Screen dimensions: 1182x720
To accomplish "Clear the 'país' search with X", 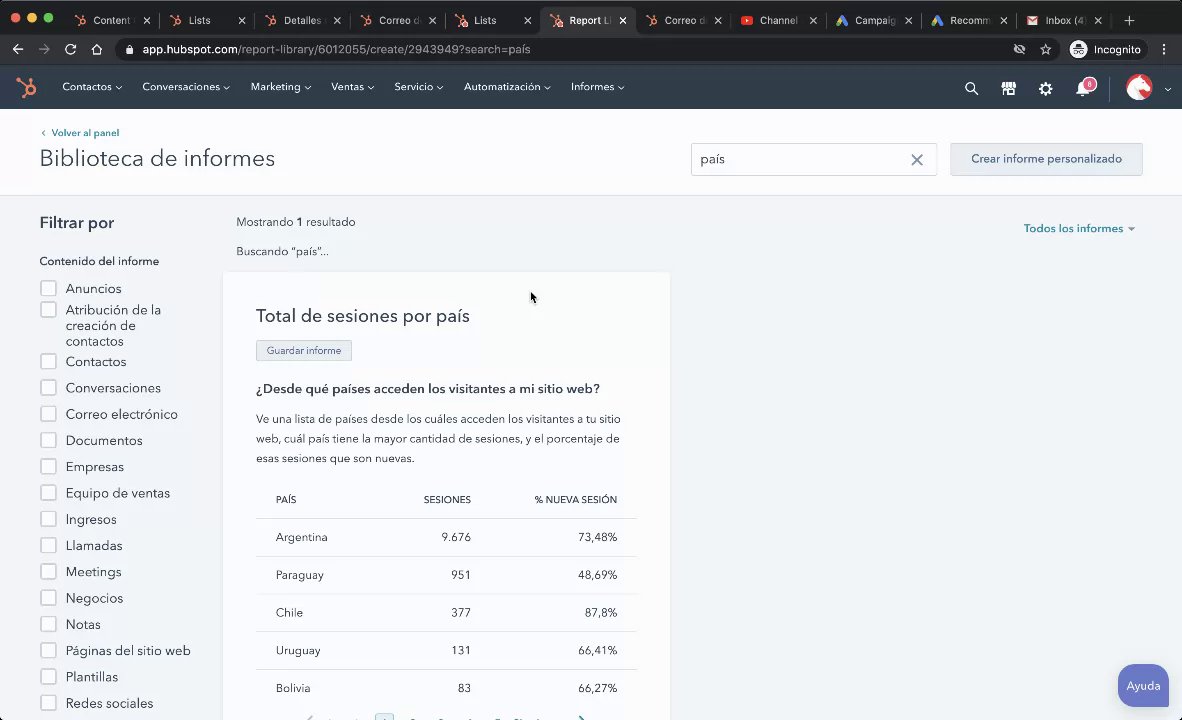I will coord(916,160).
